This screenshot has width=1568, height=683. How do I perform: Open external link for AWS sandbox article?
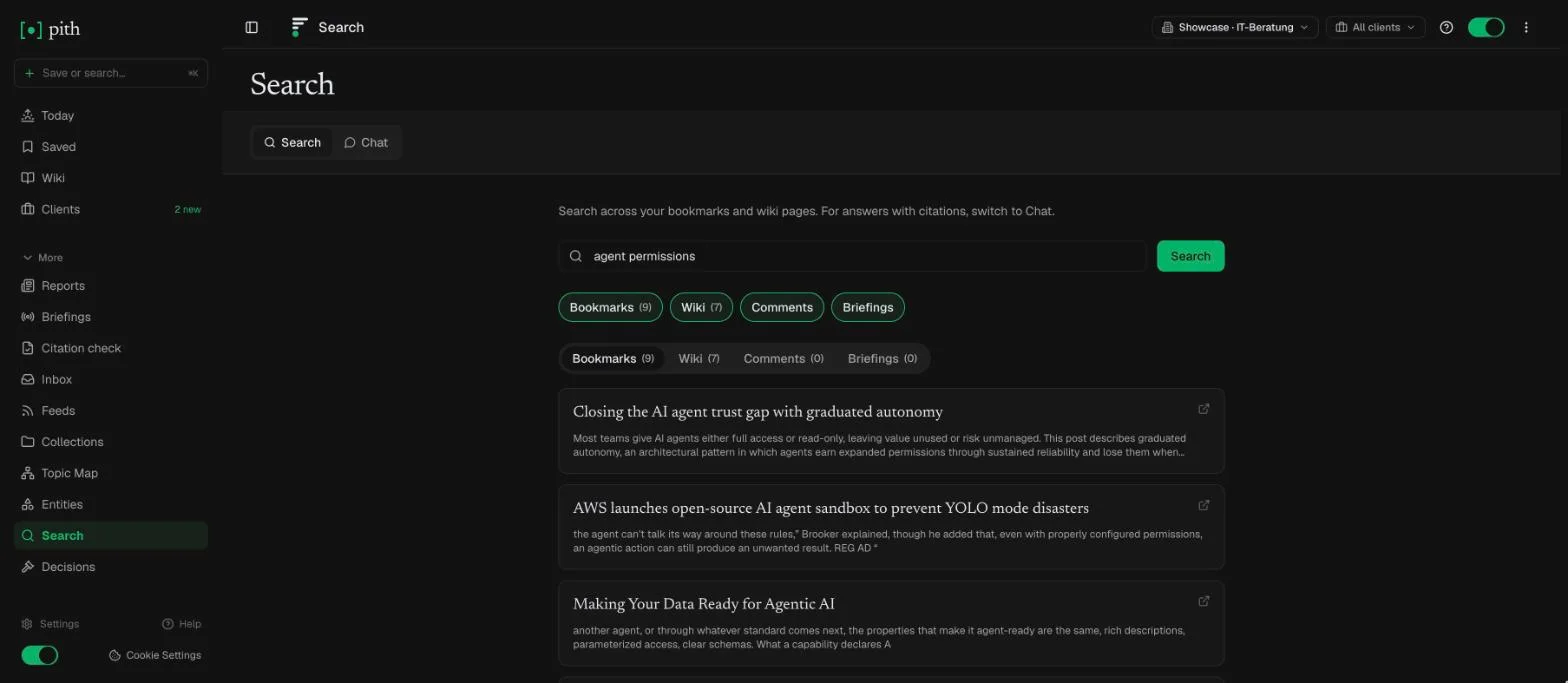1204,505
